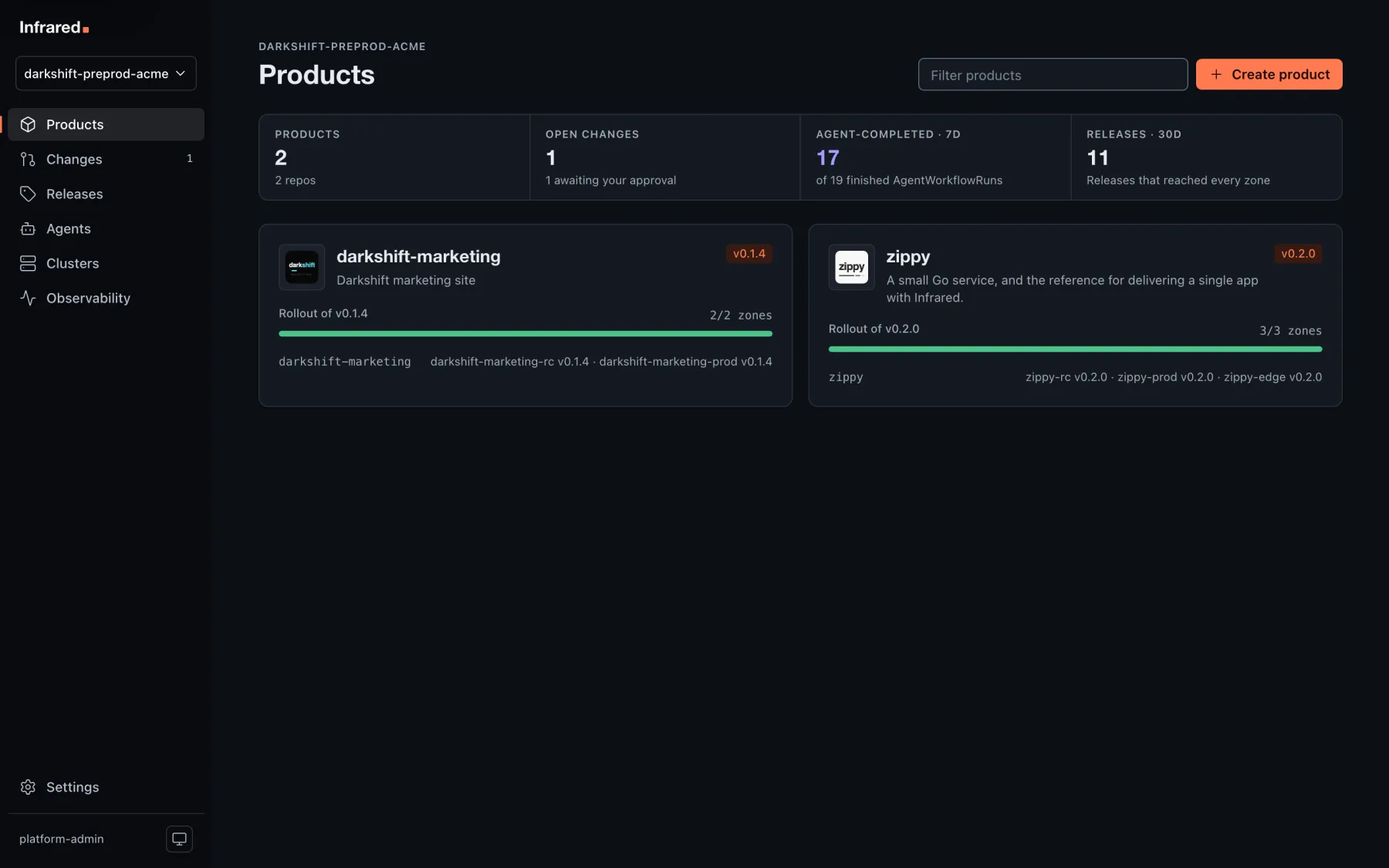Click the v0.2.0 version badge
Image resolution: width=1389 pixels, height=868 pixels.
[x=1298, y=254]
